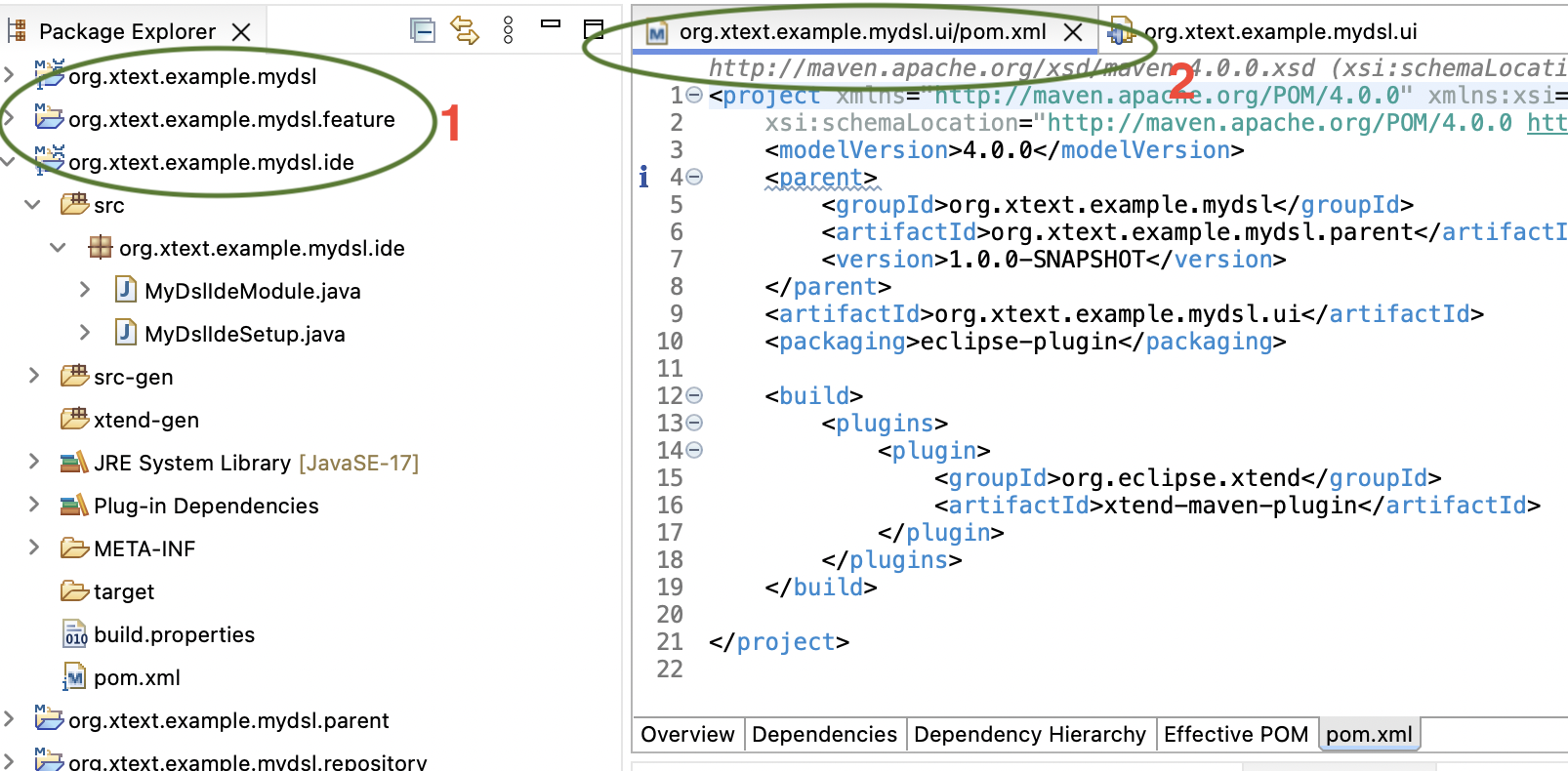Viewport: 1568px width, 771px height.
Task: Switch to Dependency Hierarchy tab
Action: pos(1029,735)
